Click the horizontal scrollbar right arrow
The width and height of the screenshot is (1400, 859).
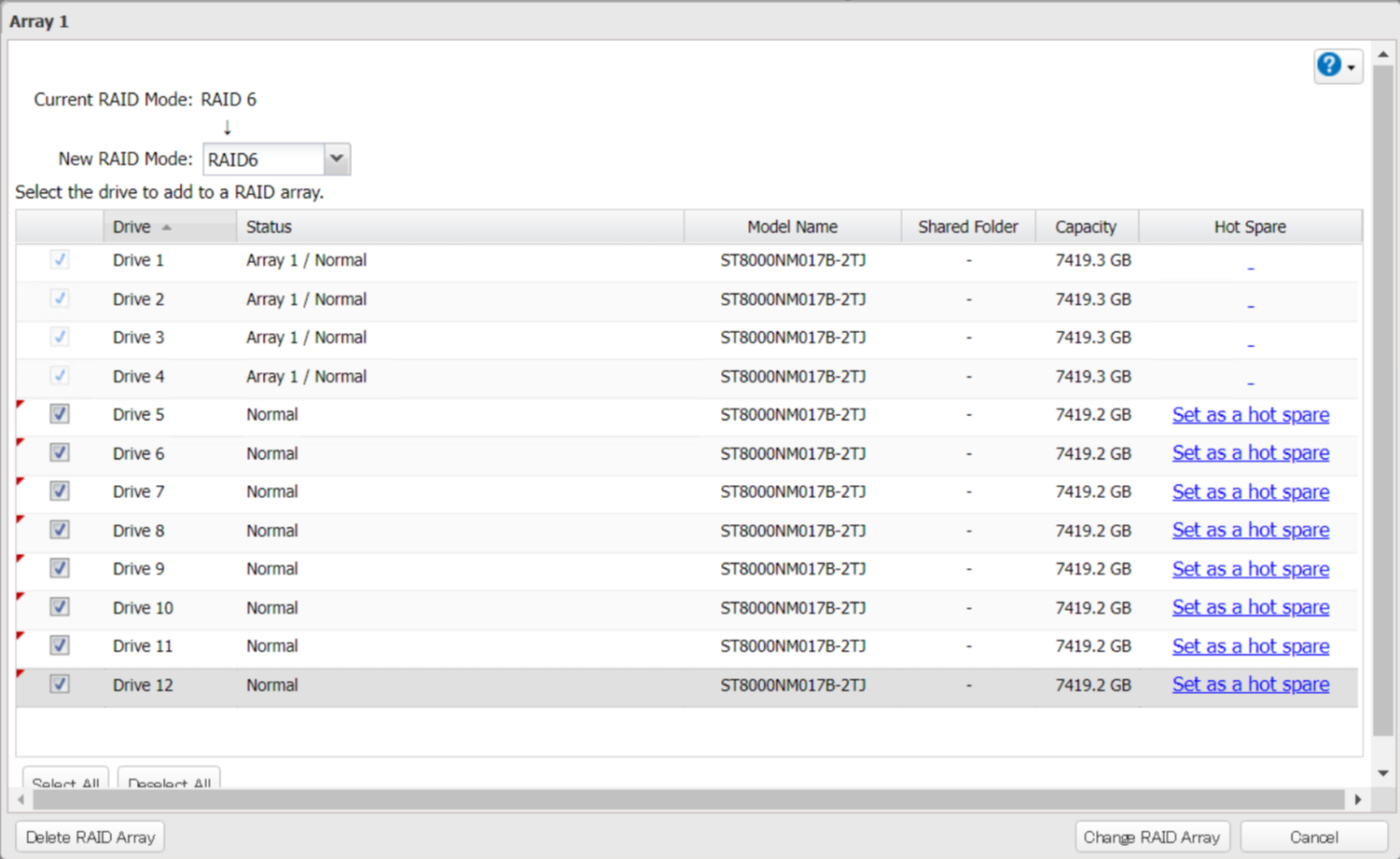1358,799
